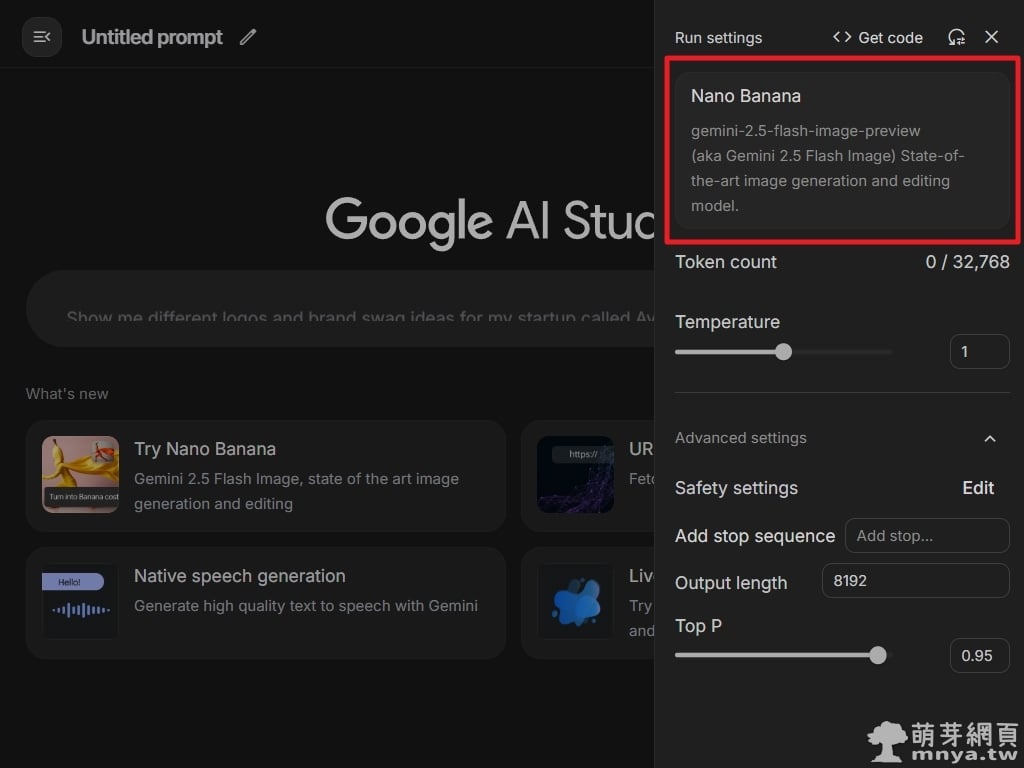Screen dimensions: 1024x768
Task: Open the Nano Banana model selector
Action: [842, 150]
